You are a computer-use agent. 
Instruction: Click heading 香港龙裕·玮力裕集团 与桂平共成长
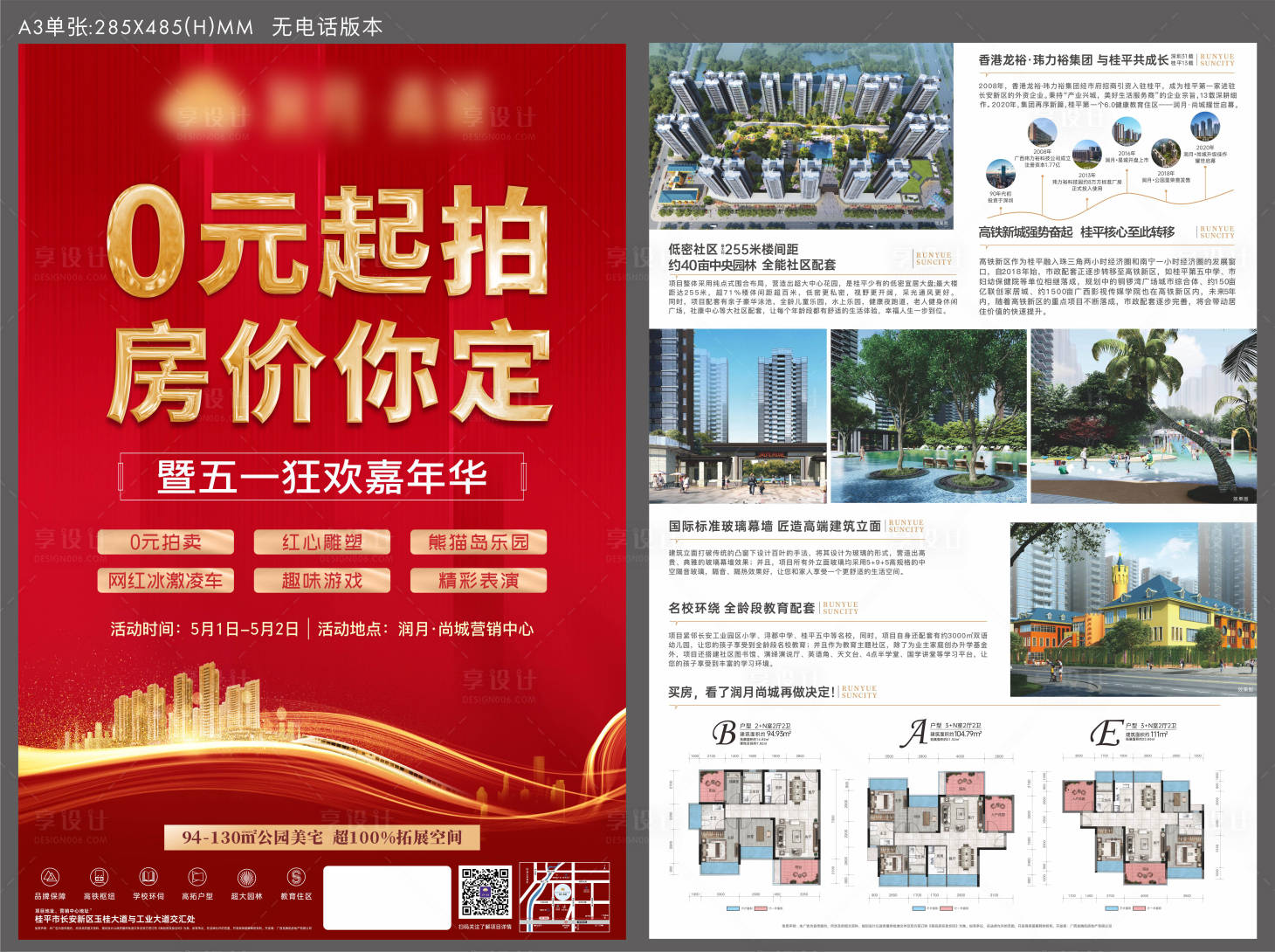[1073, 60]
